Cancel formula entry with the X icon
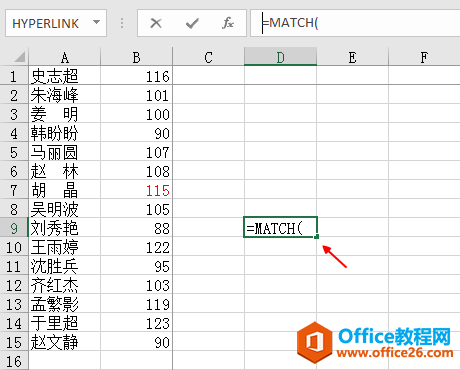Viewport: 460px width, 370px height. pos(156,23)
